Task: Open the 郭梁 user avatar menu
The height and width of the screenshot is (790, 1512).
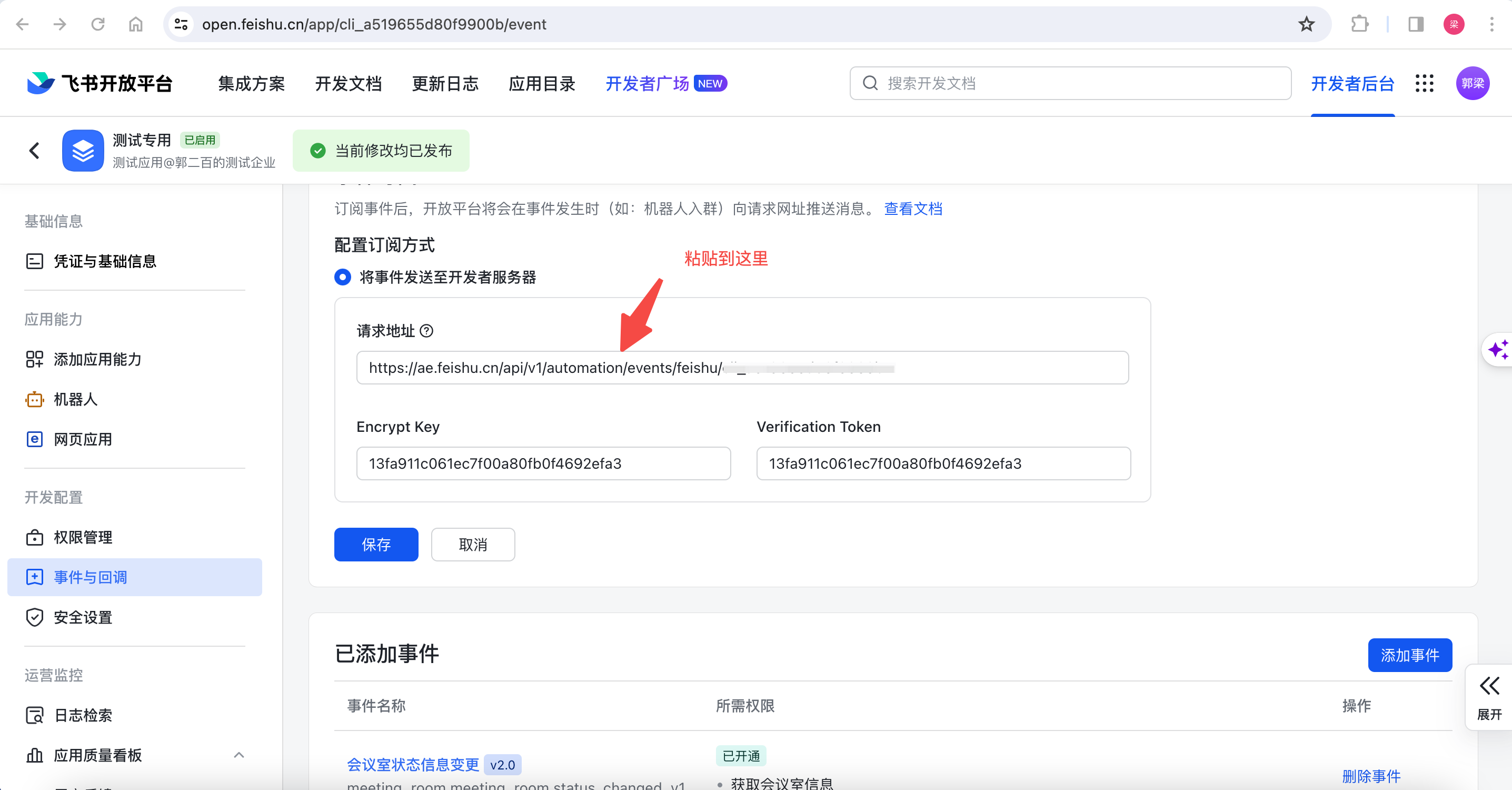Action: tap(1472, 83)
